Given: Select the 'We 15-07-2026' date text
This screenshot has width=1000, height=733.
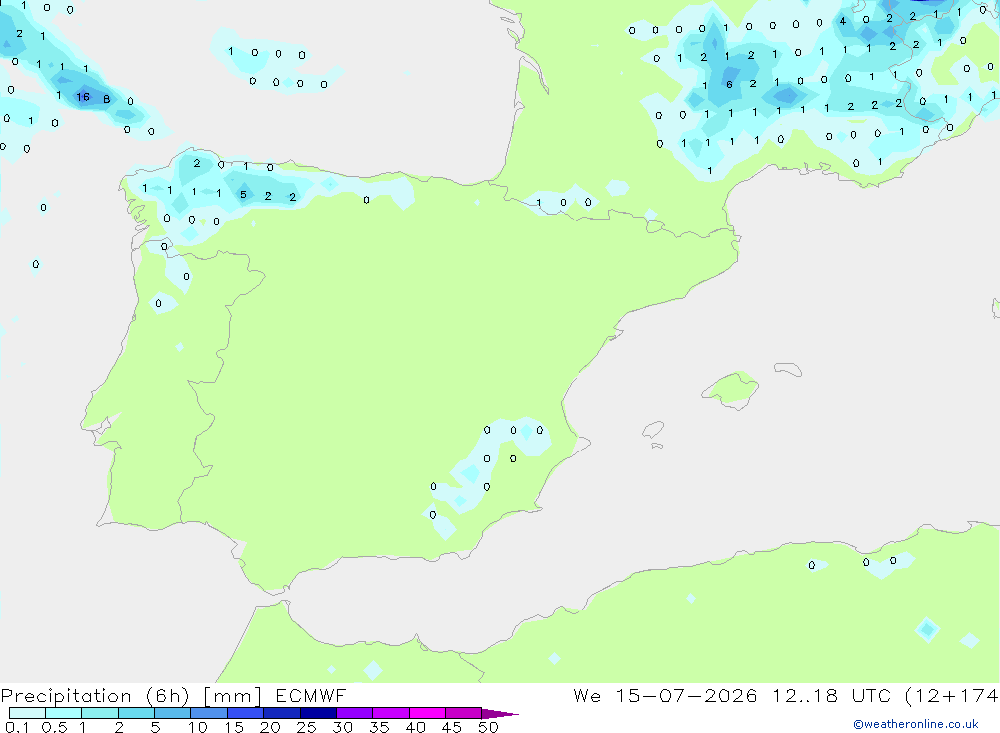Looking at the screenshot, I should click(665, 695).
